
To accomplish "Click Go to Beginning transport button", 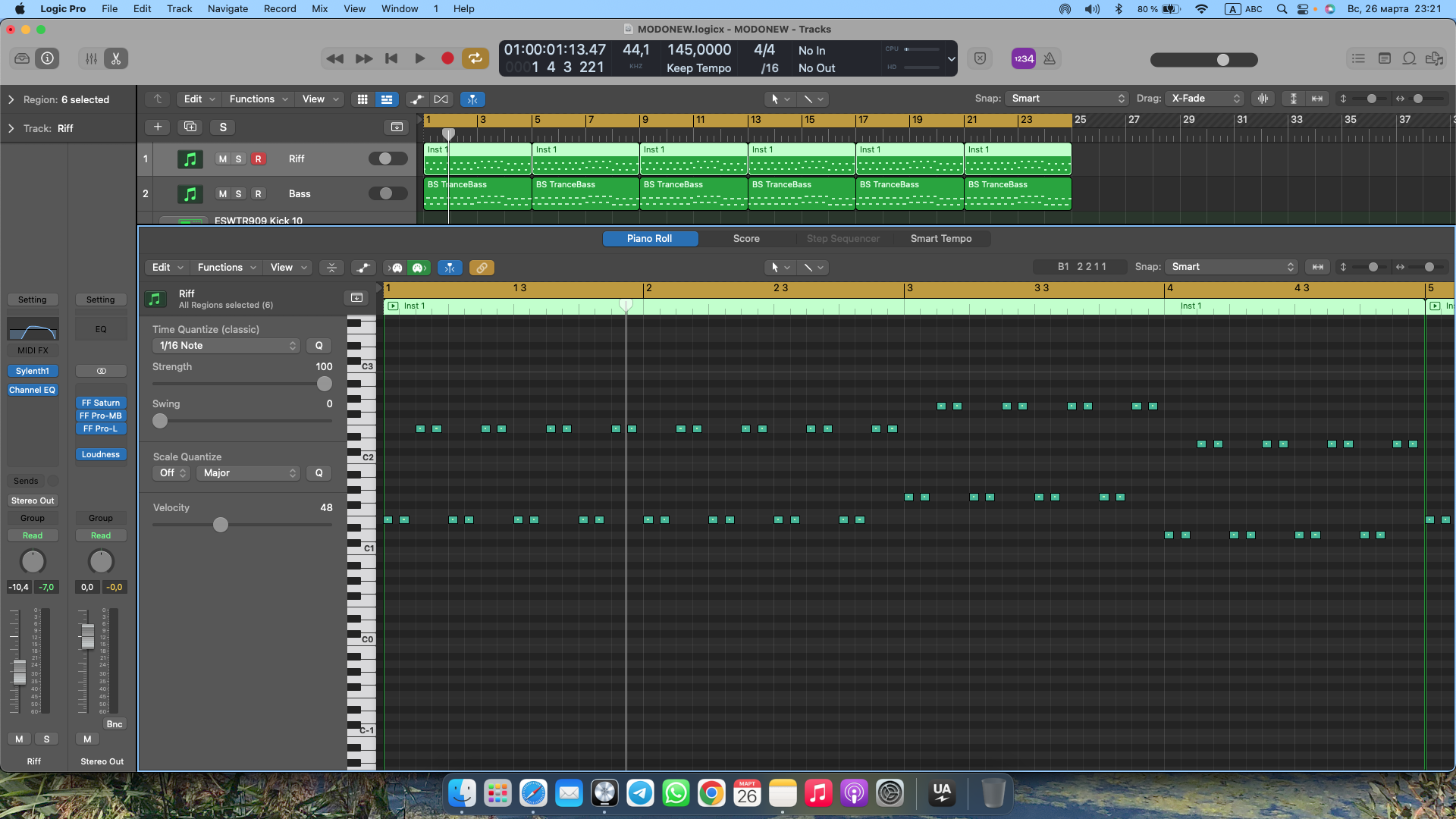I will click(391, 58).
